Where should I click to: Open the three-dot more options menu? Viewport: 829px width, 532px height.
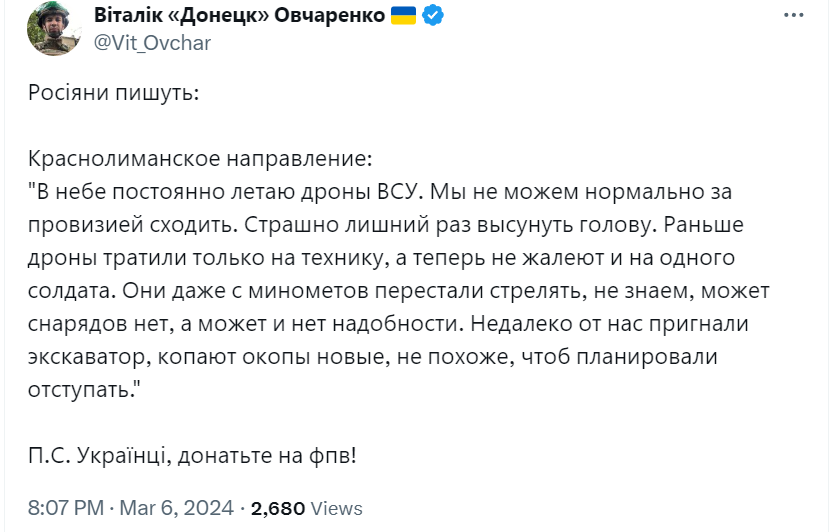[x=793, y=15]
